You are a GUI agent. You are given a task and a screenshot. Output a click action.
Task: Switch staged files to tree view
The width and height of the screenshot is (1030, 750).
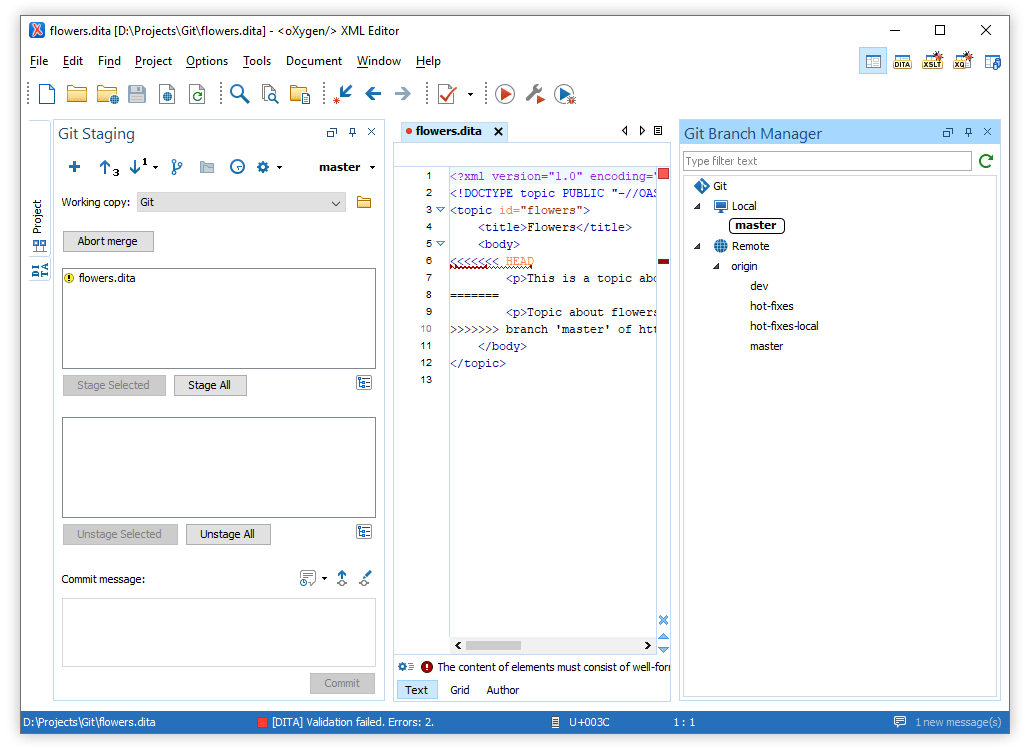click(x=364, y=531)
